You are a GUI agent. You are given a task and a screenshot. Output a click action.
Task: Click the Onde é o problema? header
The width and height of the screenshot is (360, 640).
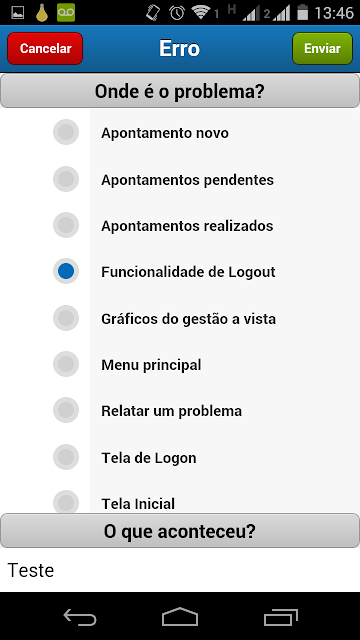click(180, 91)
